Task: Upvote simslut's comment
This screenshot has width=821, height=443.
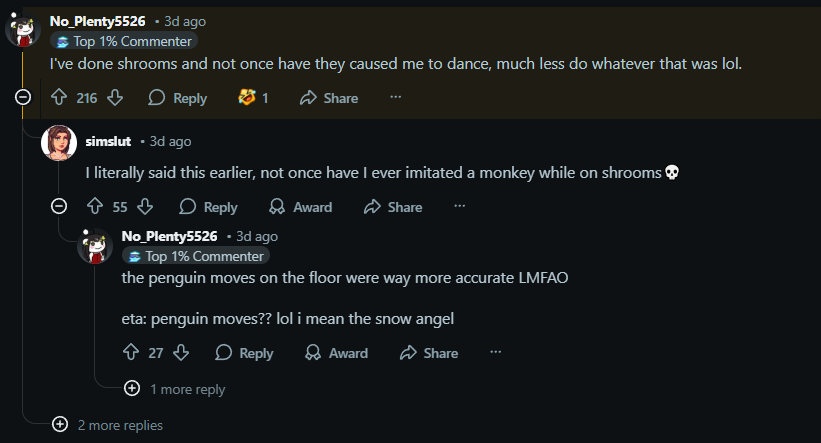Action: (x=95, y=207)
